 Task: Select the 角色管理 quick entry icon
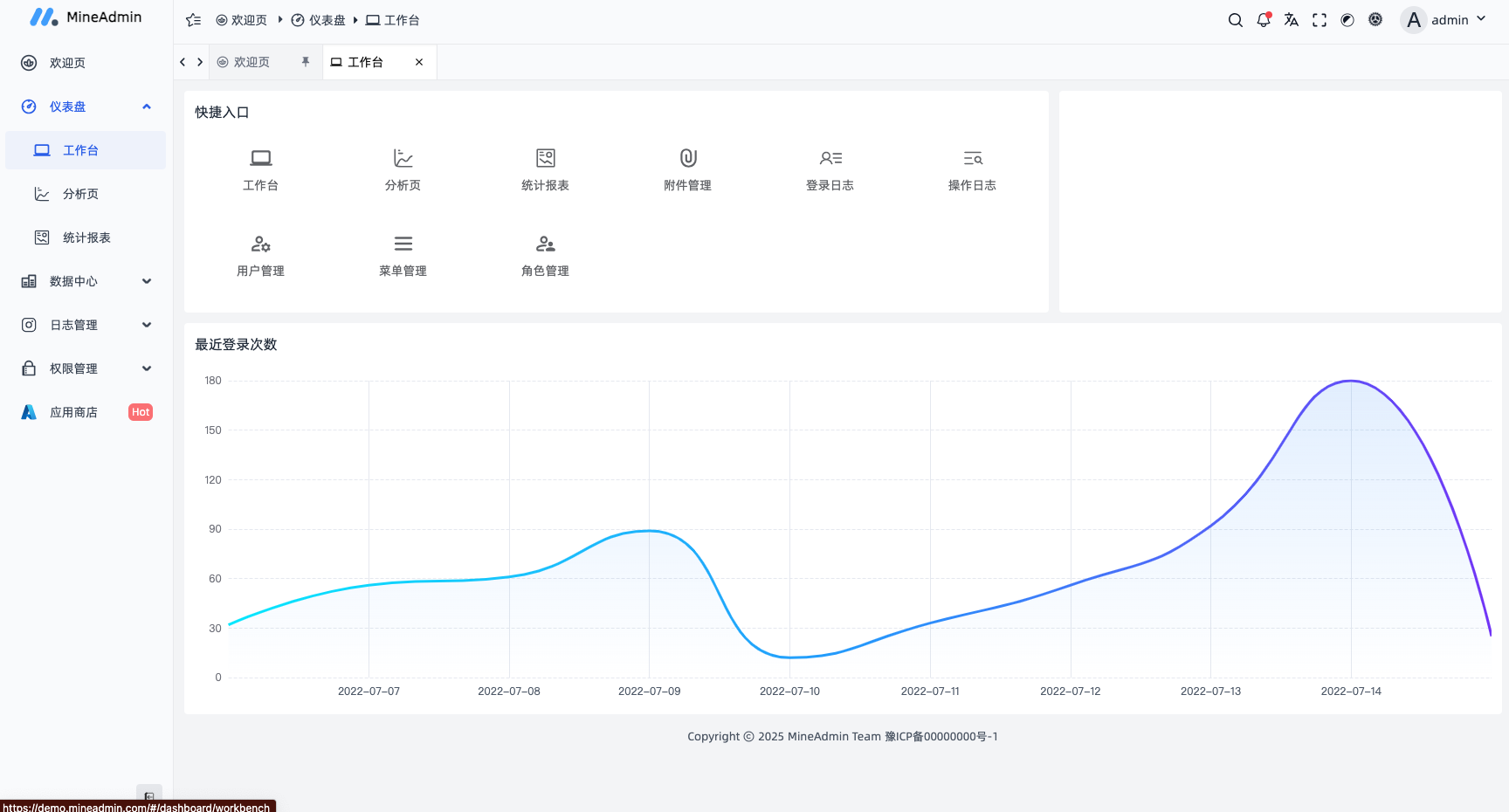point(545,253)
